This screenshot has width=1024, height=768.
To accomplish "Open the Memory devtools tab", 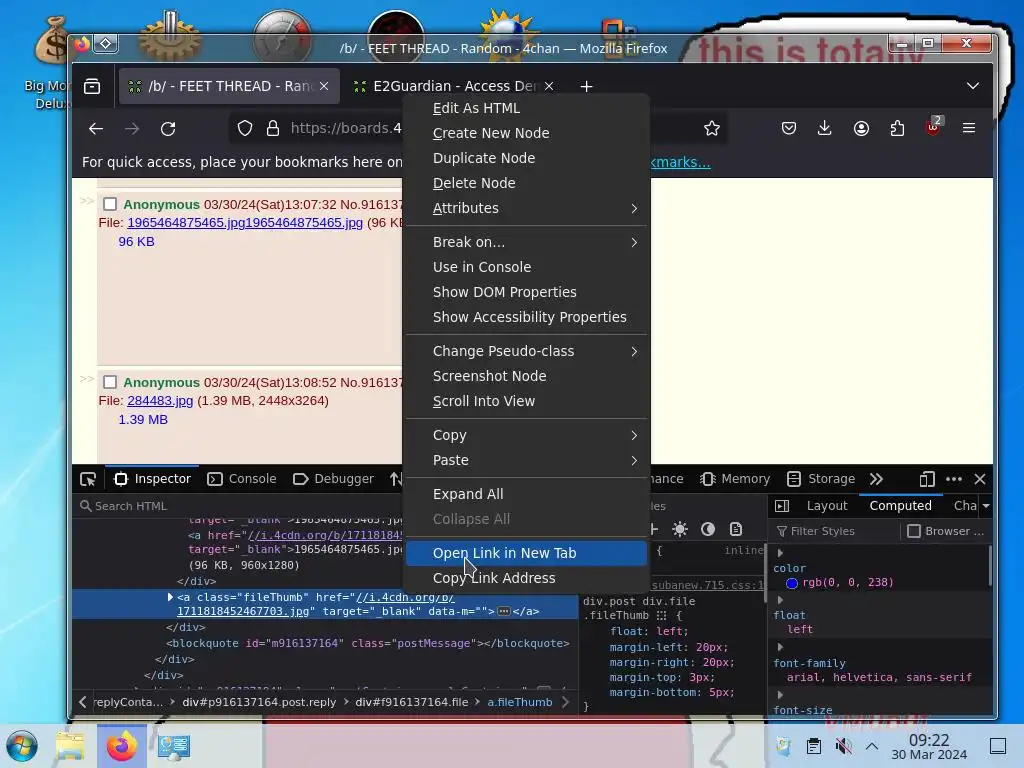I will click(x=735, y=479).
